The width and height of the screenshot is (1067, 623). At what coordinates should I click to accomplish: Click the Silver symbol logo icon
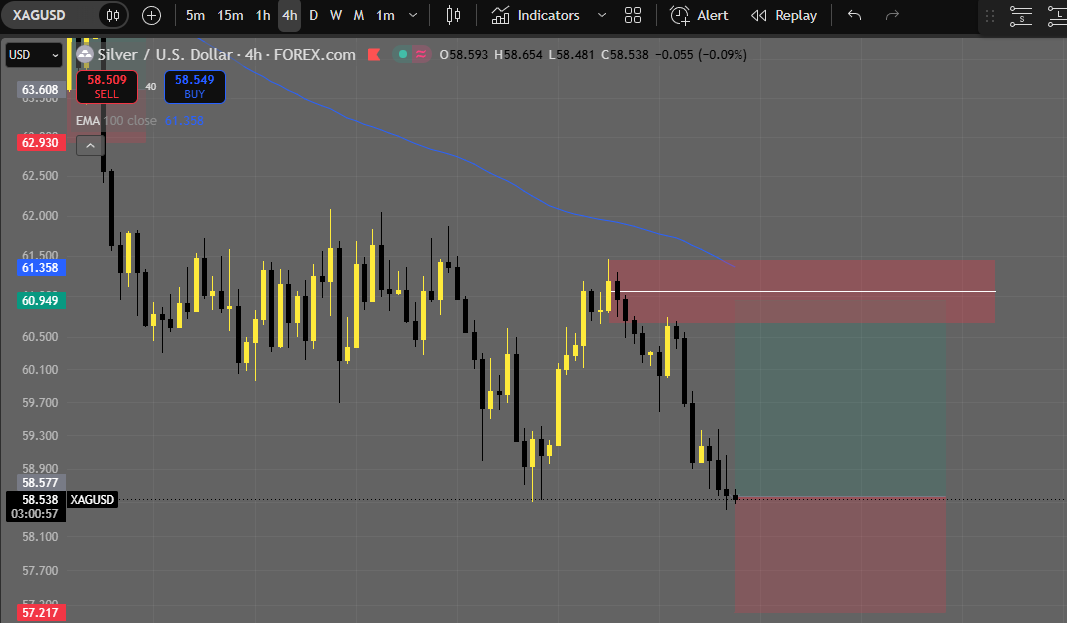pyautogui.click(x=85, y=54)
